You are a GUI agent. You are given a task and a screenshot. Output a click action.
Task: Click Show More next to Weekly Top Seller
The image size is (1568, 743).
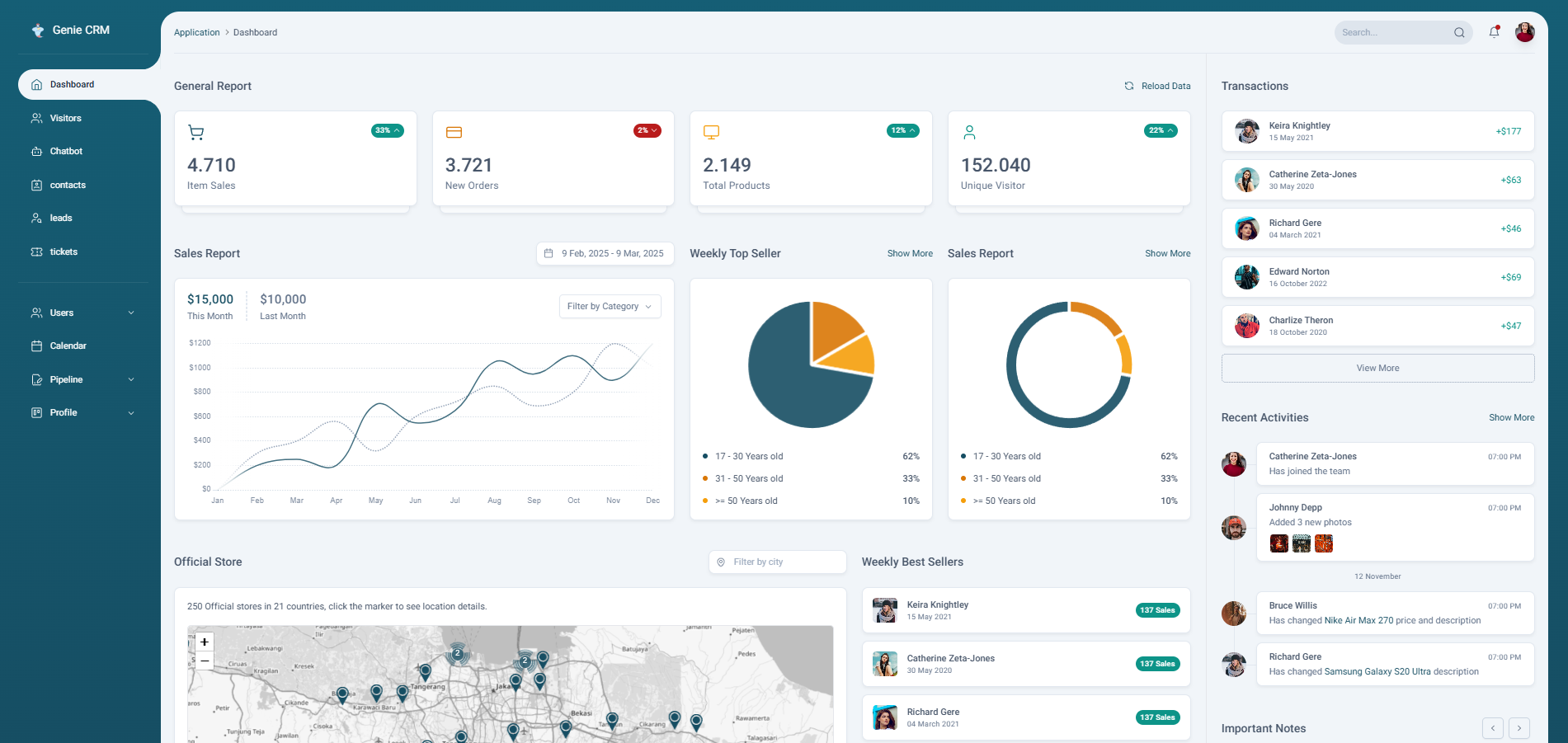pos(910,253)
